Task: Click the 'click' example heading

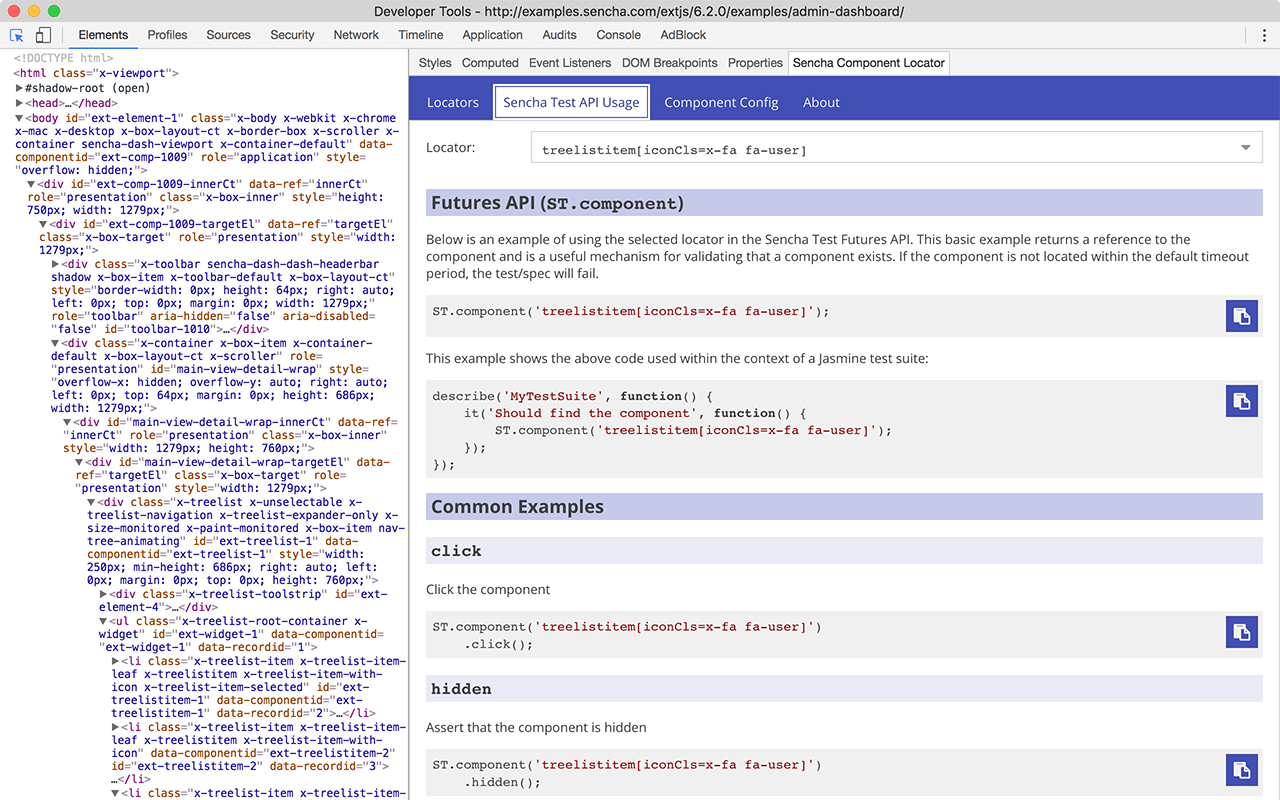Action: [x=844, y=551]
